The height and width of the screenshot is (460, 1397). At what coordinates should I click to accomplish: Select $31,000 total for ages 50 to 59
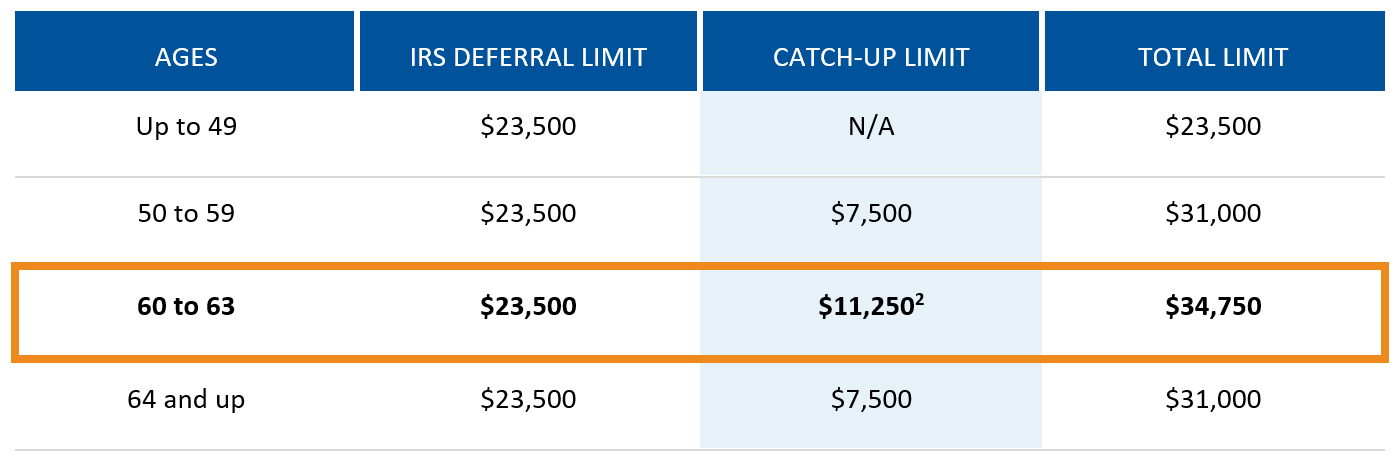tap(1213, 213)
